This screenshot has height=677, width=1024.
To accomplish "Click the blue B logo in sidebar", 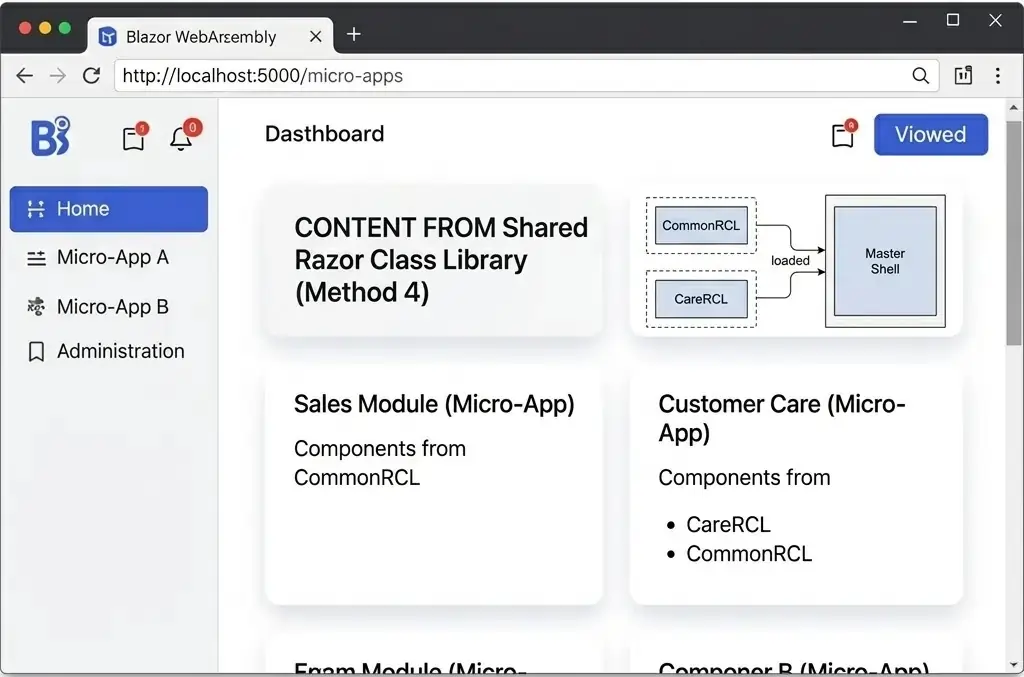I will 51,136.
